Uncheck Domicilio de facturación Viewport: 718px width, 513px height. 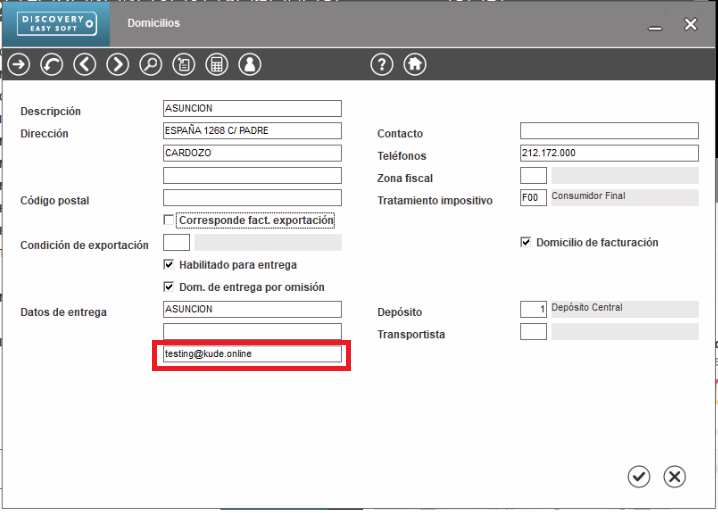[x=526, y=242]
